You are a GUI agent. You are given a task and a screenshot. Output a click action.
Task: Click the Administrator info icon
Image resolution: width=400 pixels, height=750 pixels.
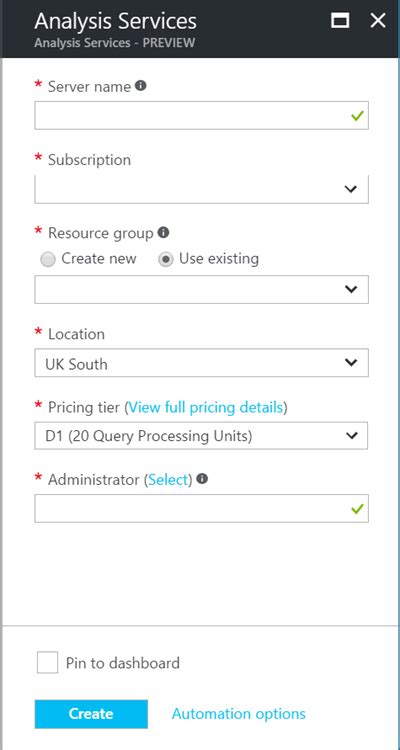tap(202, 479)
